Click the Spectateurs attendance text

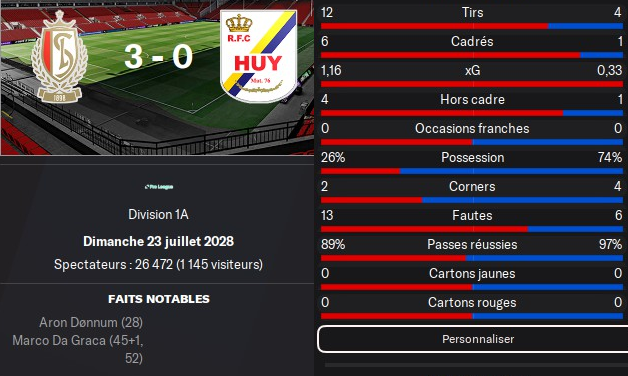[x=158, y=265]
